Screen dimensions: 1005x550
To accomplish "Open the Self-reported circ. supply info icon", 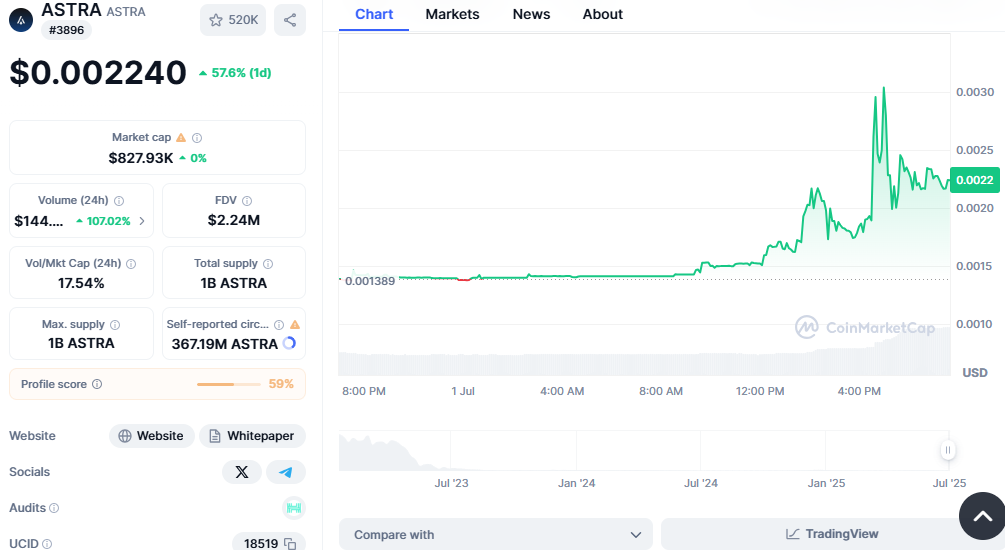I will click(279, 325).
